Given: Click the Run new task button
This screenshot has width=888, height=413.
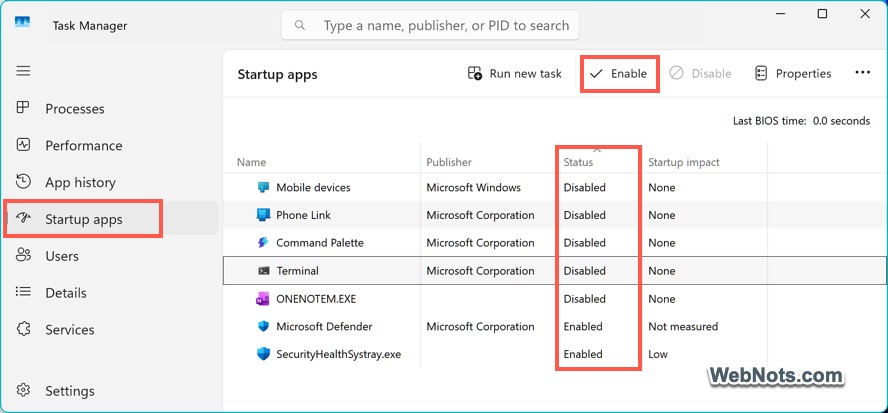Looking at the screenshot, I should click(514, 74).
